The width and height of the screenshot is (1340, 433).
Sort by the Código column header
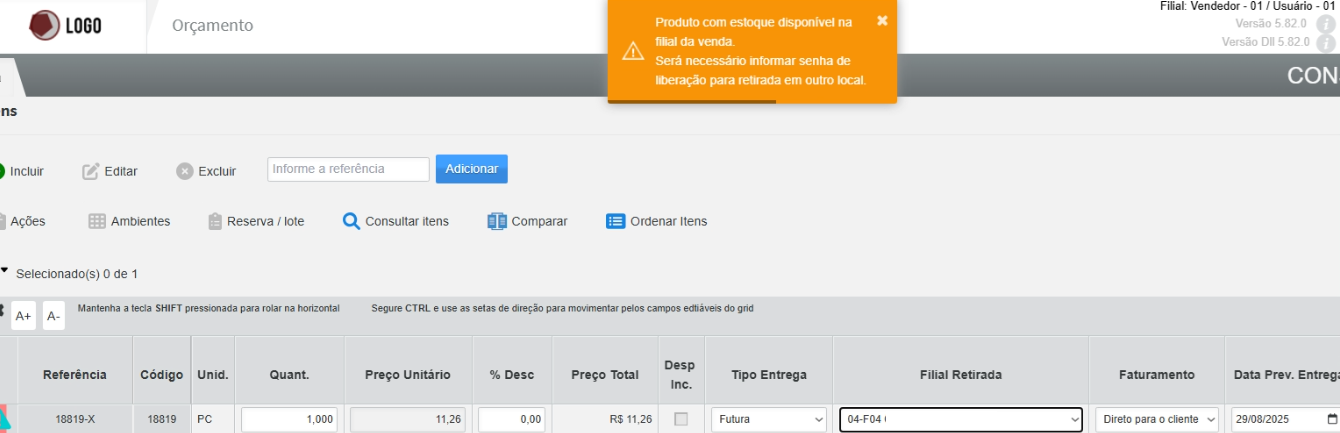coord(161,375)
